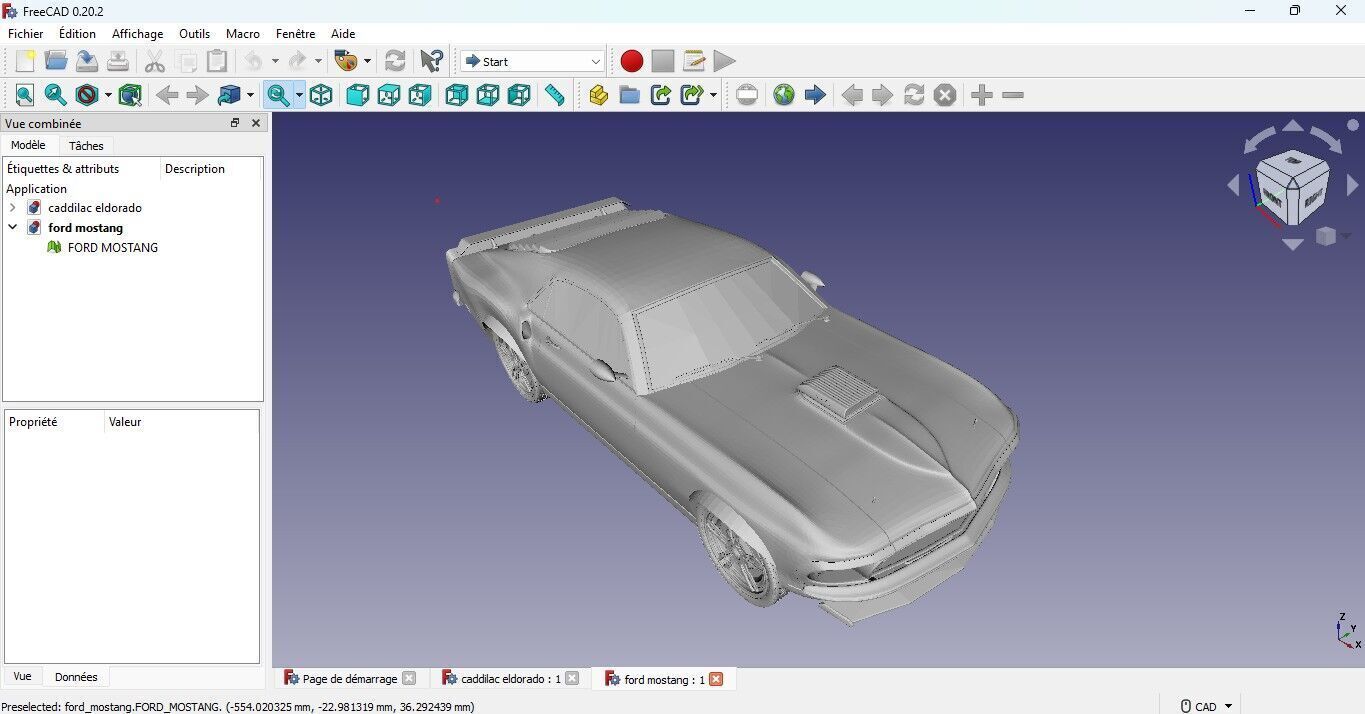Open the CAD navigation style dropdown
Image resolution: width=1365 pixels, height=714 pixels.
(x=1207, y=706)
